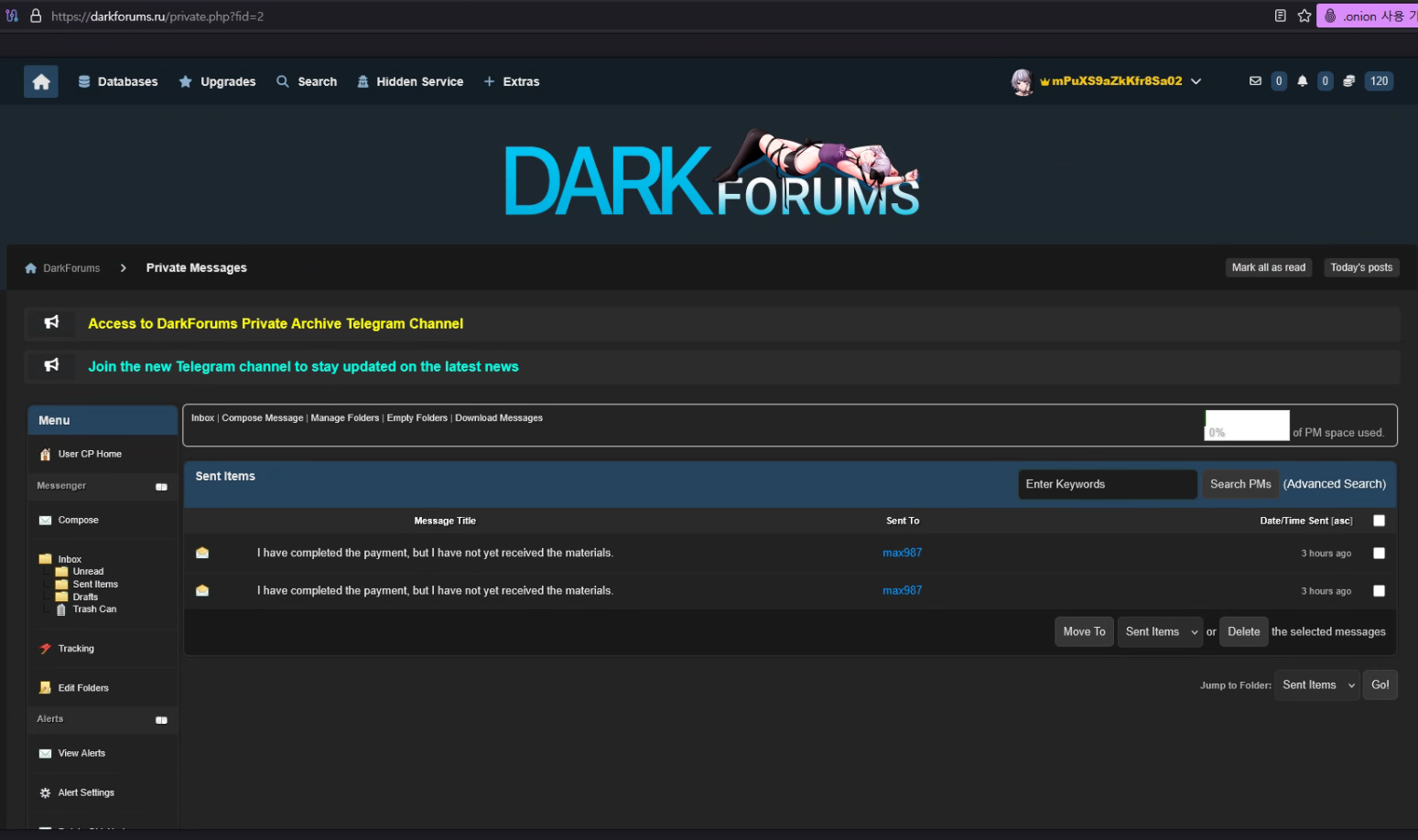
Task: Open Tracking in the sidebar
Action: 76,649
